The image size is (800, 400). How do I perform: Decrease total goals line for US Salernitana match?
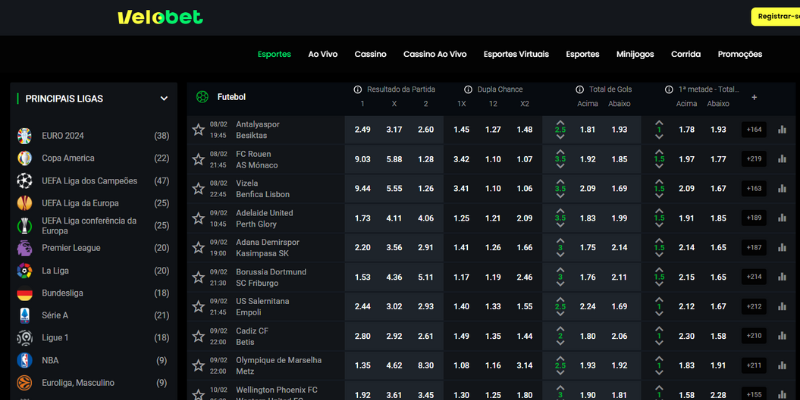560,314
